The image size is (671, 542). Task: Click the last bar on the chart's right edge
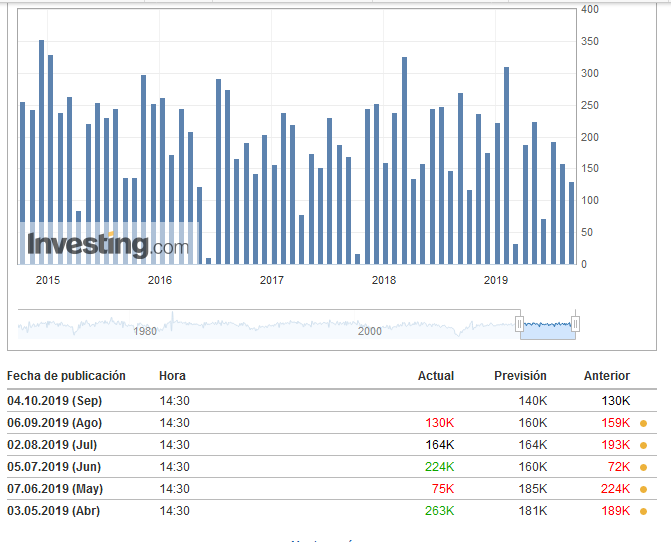572,223
